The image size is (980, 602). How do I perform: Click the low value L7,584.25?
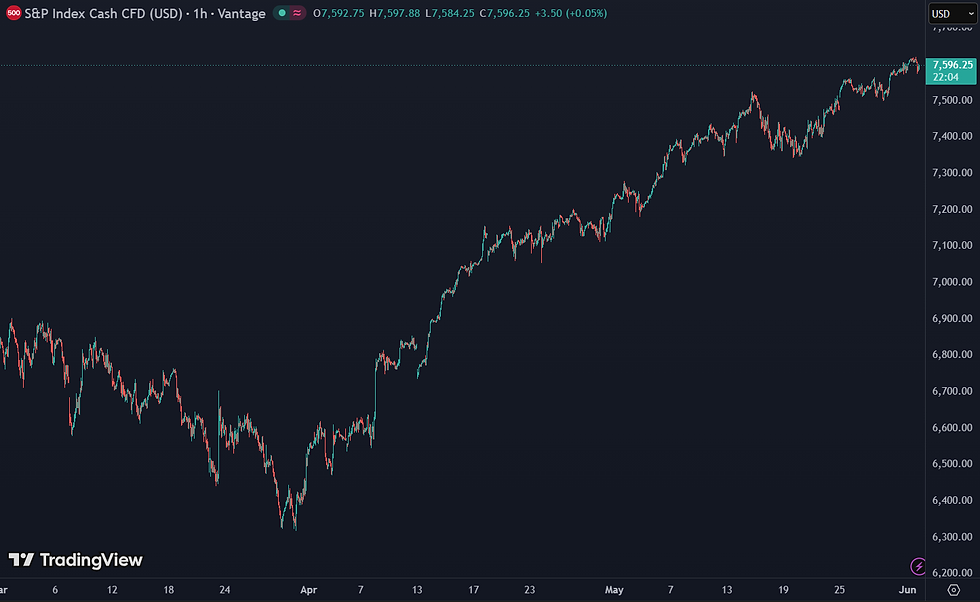pos(449,13)
